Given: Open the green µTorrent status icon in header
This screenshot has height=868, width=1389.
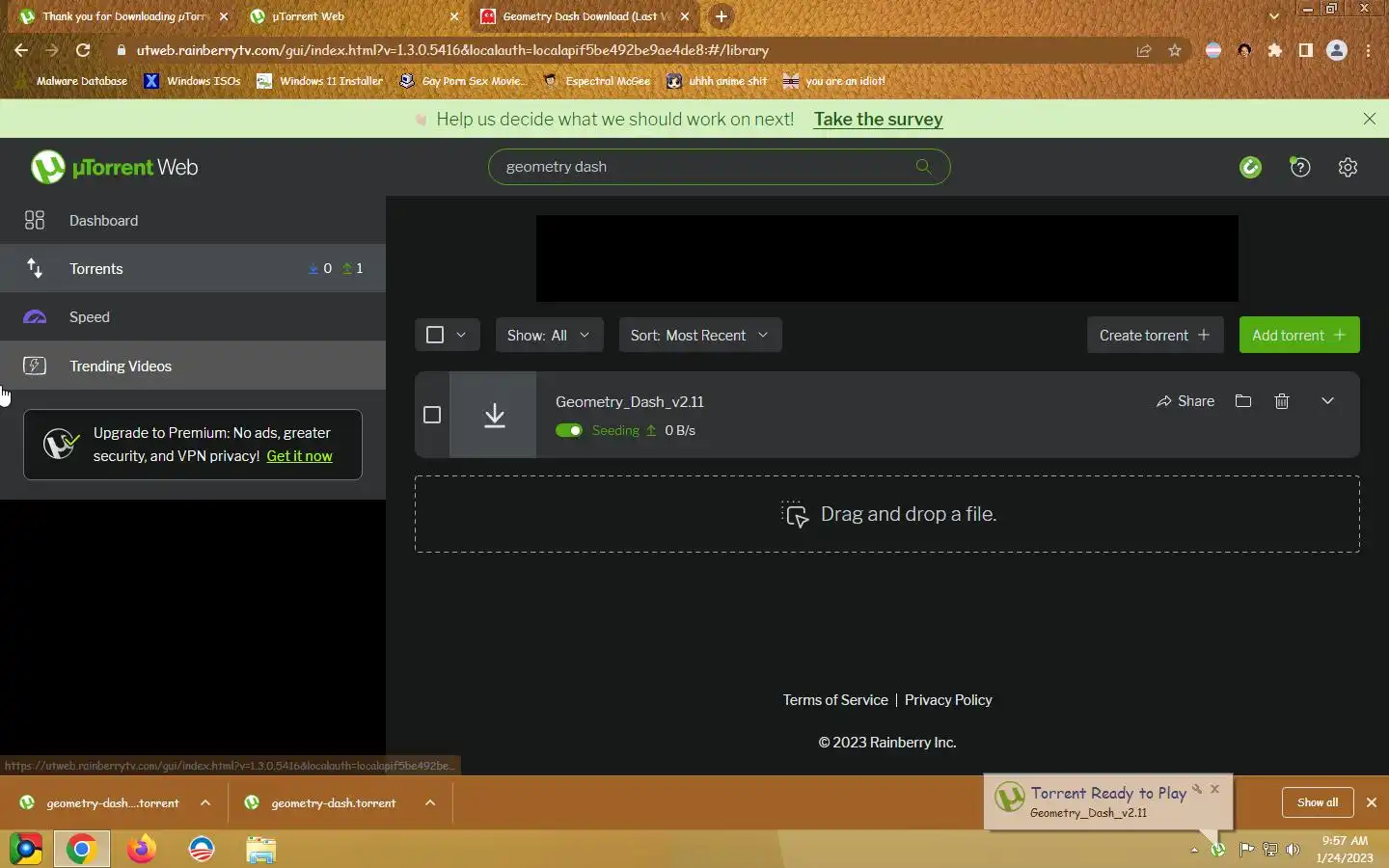Looking at the screenshot, I should click(x=1250, y=168).
